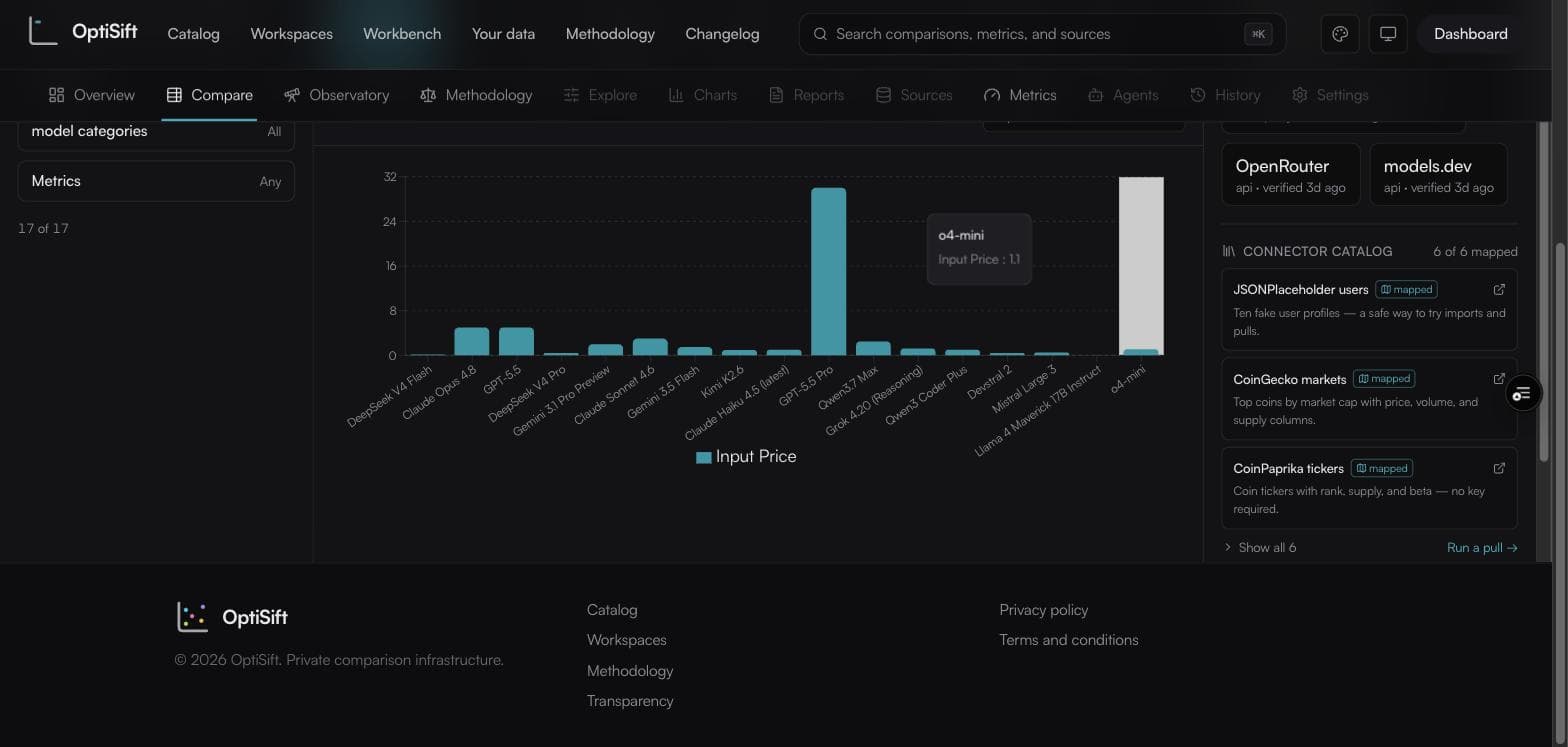
Task: Click the Metrics gauge icon
Action: (x=992, y=95)
